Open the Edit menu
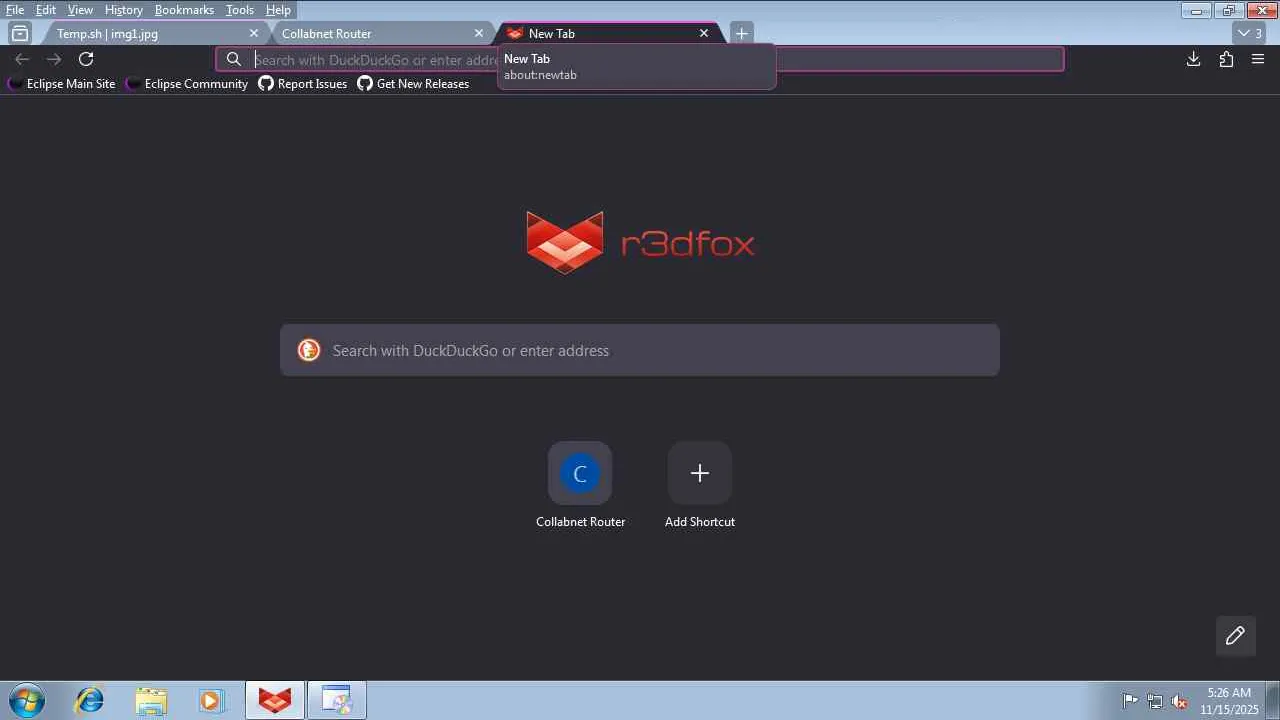The image size is (1280, 720). tap(46, 10)
